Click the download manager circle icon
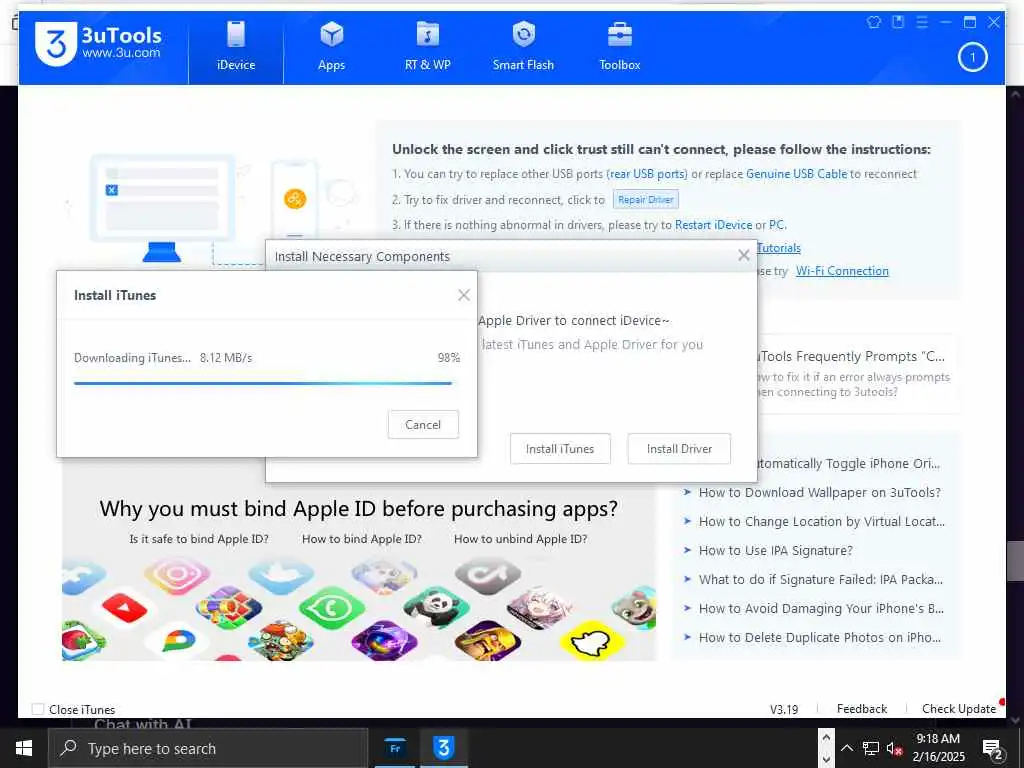 (972, 57)
